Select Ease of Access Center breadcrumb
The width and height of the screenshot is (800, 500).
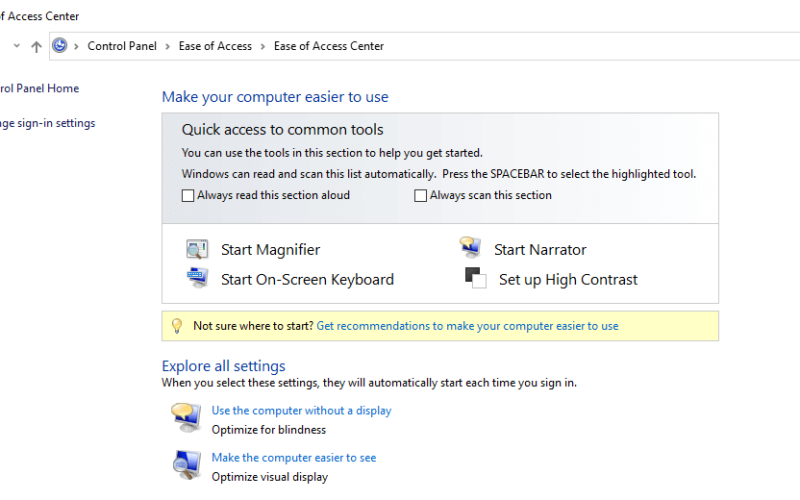click(x=329, y=46)
